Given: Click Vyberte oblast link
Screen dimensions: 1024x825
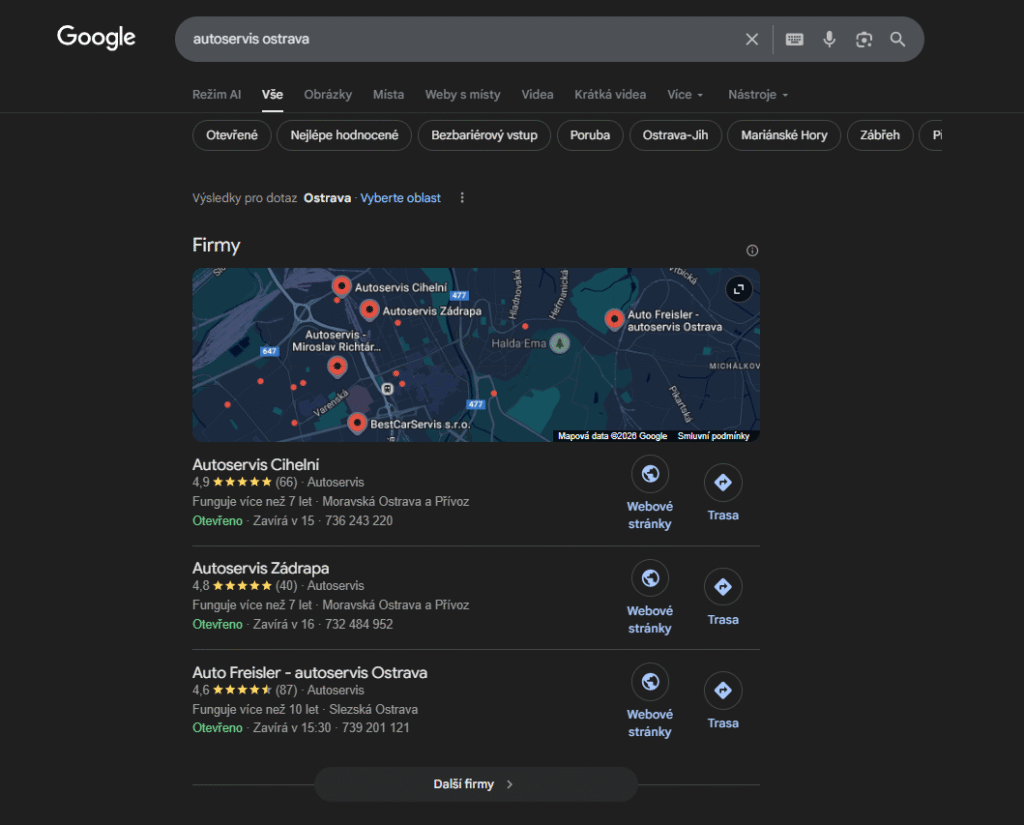Looking at the screenshot, I should coord(400,198).
